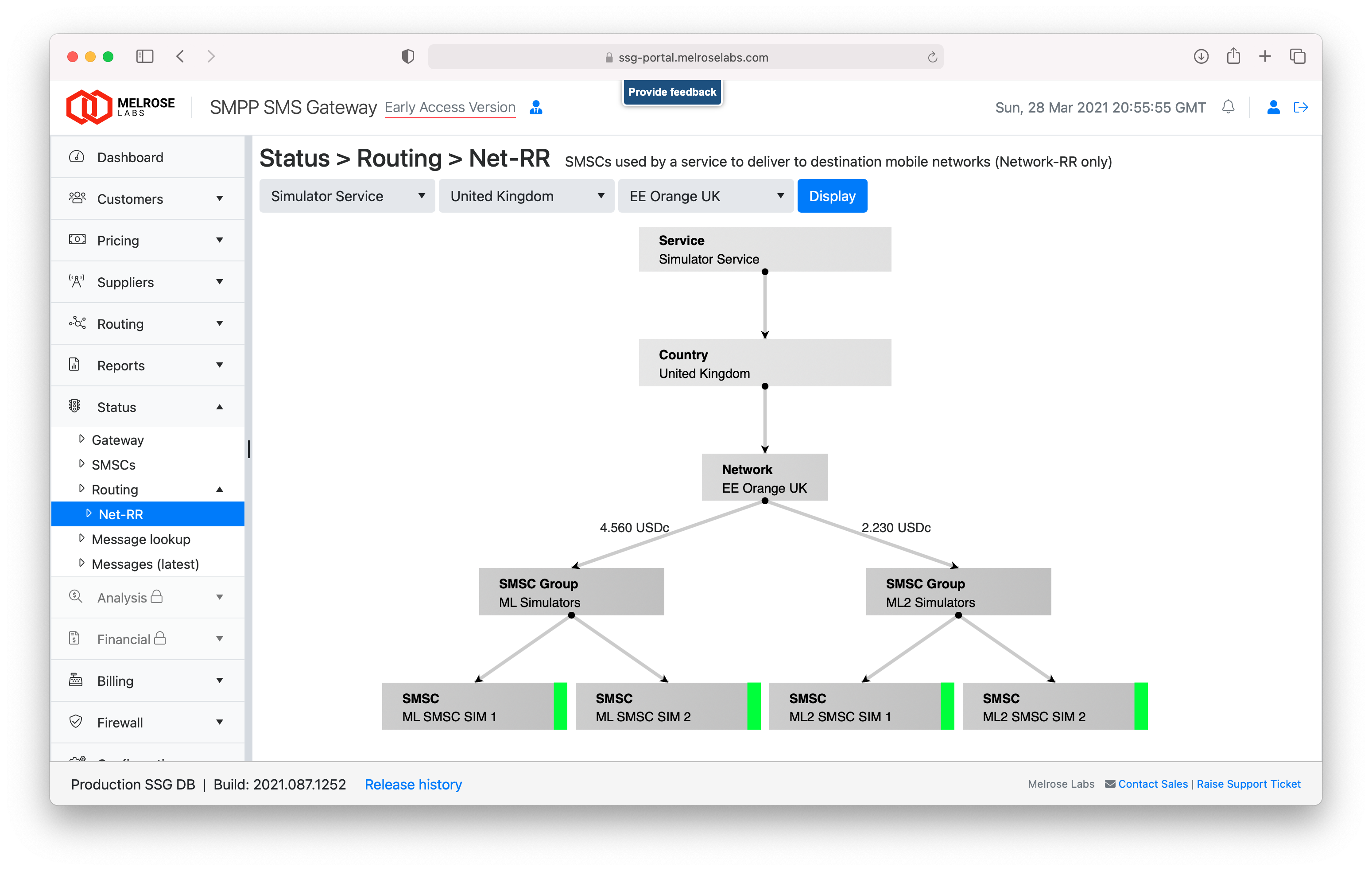Viewport: 1372px width, 871px height.
Task: Open the EE Orange UK network dropdown
Action: point(705,196)
